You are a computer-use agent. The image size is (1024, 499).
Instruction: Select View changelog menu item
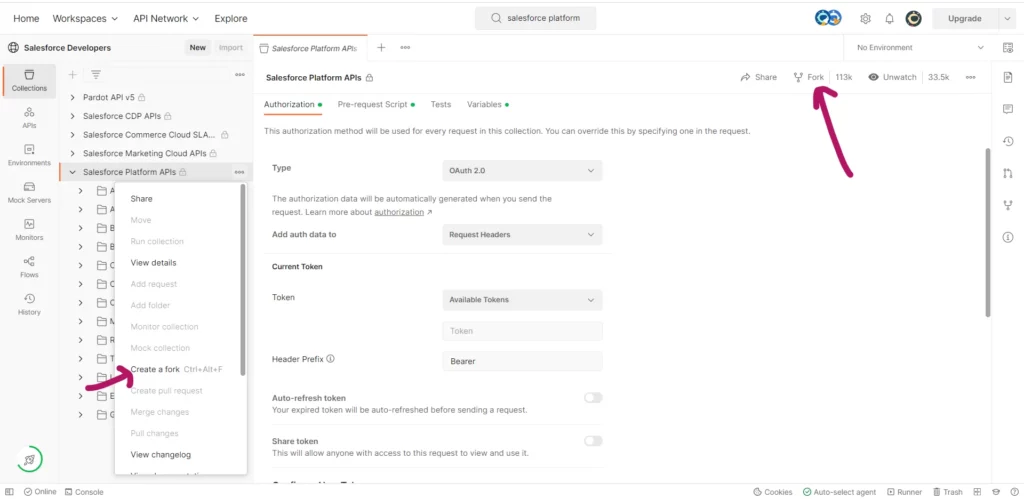[x=161, y=455]
